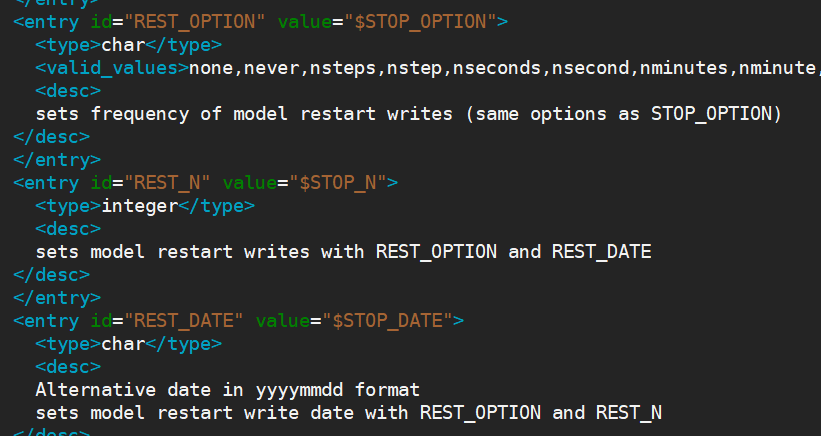821x436 pixels.
Task: Place cursor on the word "integer"
Action: tap(140, 206)
